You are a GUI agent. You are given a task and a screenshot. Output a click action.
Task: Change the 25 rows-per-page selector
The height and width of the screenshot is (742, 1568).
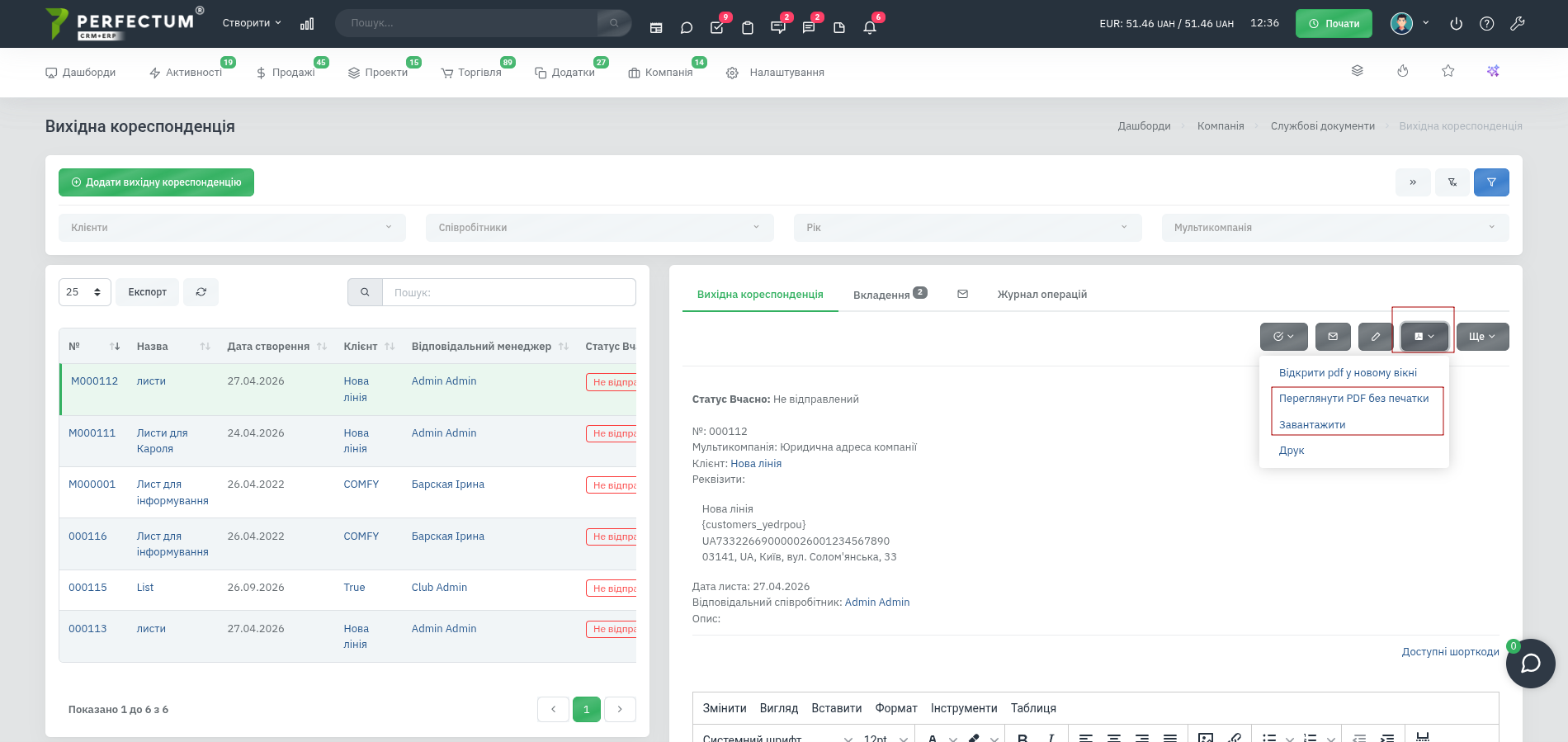[85, 292]
